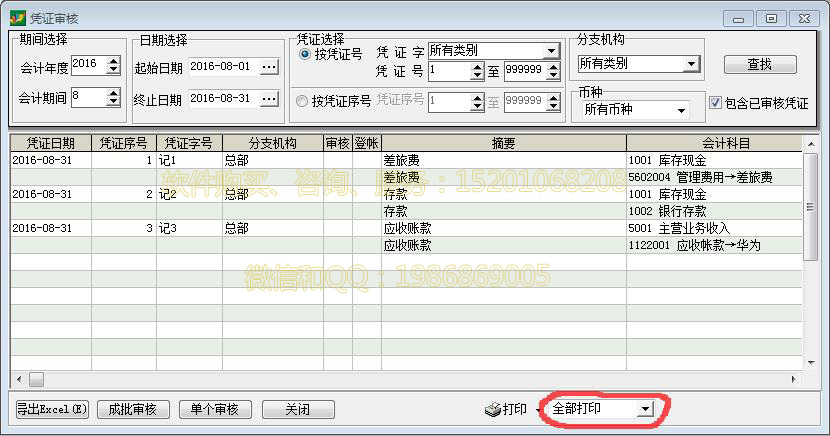
Task: Select the 按凭证号 radio button
Action: tap(305, 54)
